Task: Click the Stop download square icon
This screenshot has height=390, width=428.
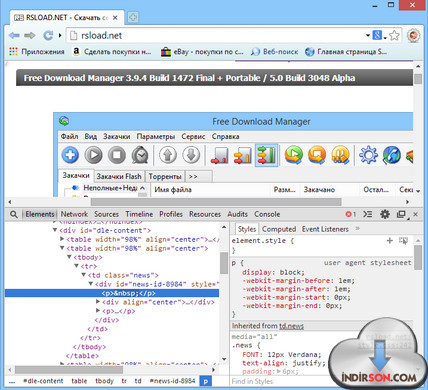Action: (x=117, y=155)
